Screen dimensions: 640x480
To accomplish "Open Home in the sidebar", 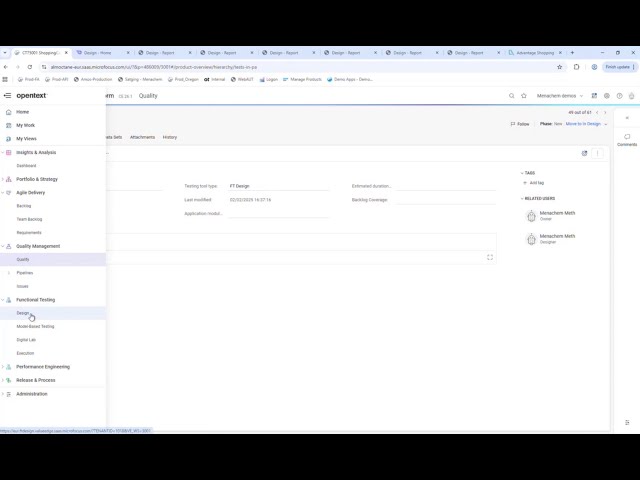I will (x=22, y=112).
